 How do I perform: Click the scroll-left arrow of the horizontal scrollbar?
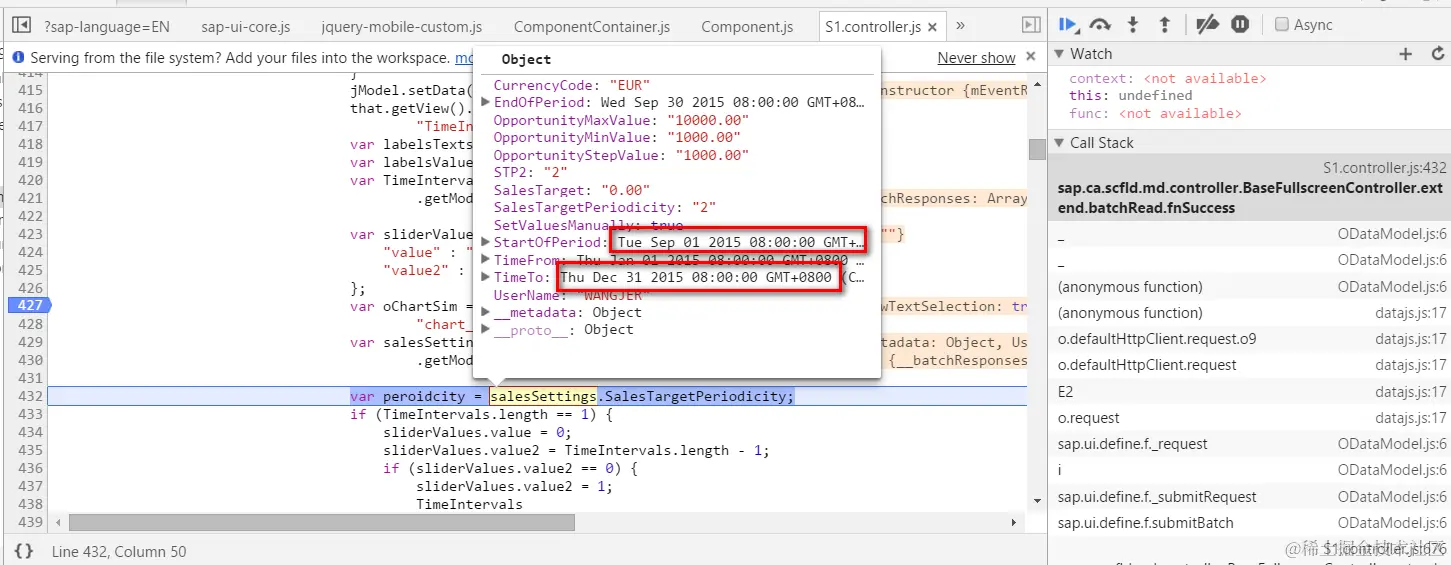(57, 523)
